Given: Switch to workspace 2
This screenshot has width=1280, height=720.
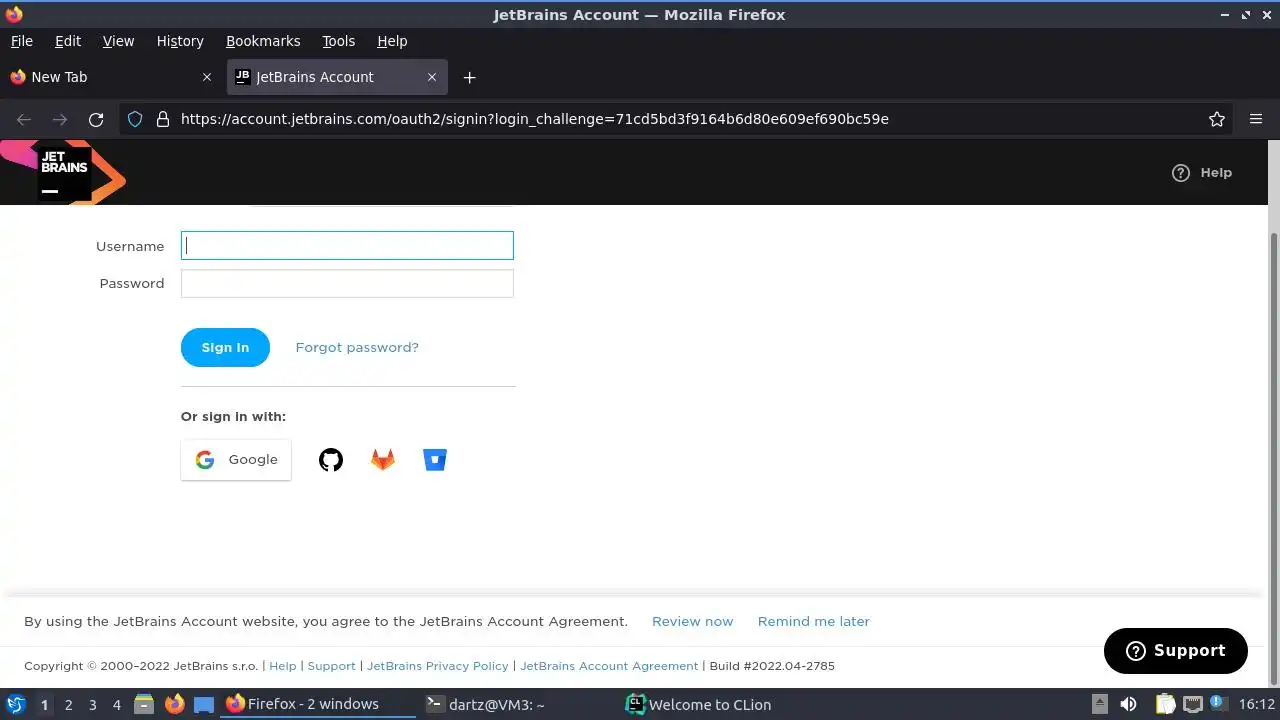Looking at the screenshot, I should coord(68,705).
